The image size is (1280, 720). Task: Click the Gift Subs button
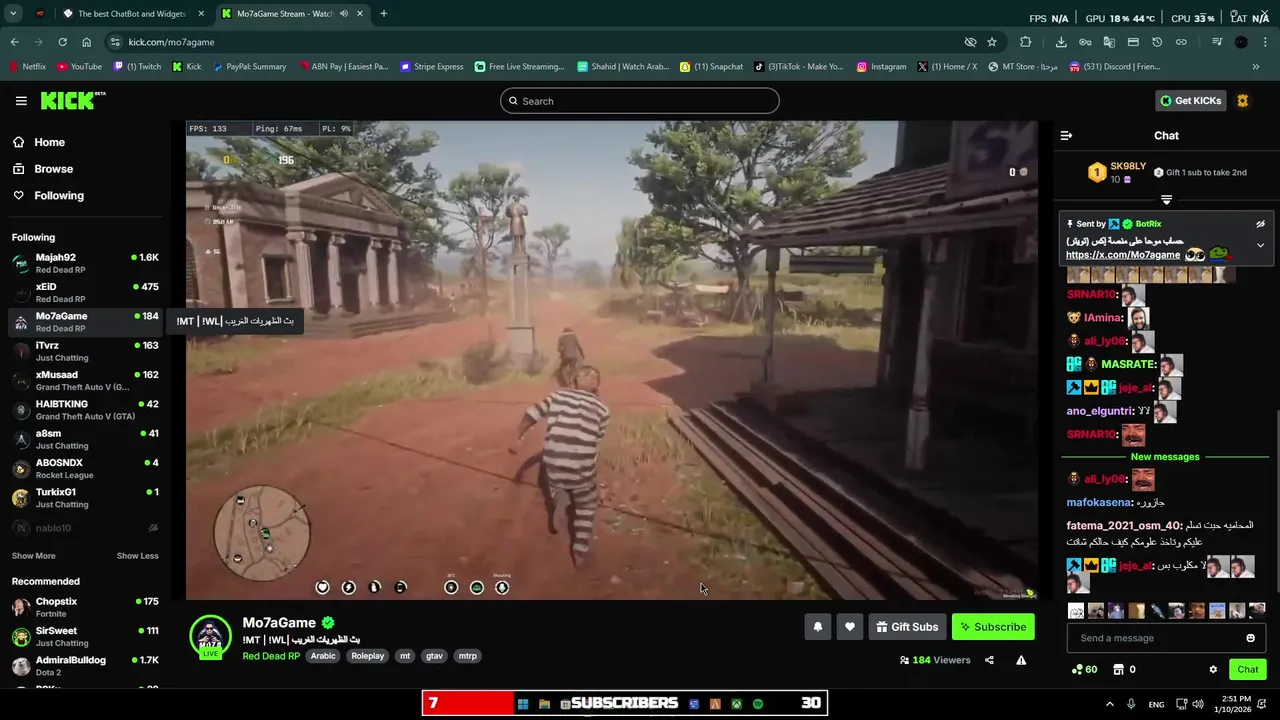click(x=907, y=627)
